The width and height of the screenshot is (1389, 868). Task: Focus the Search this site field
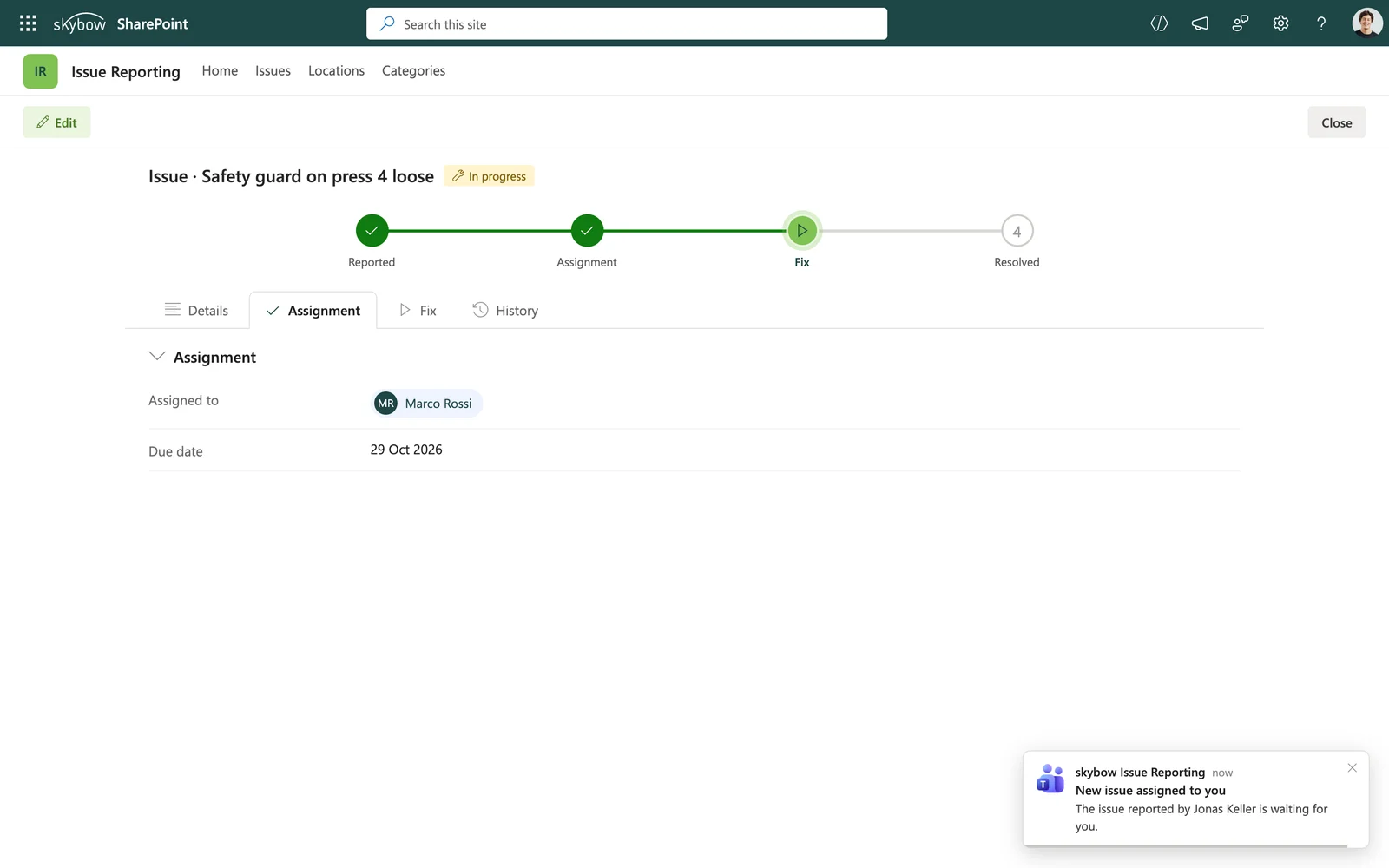pyautogui.click(x=627, y=23)
